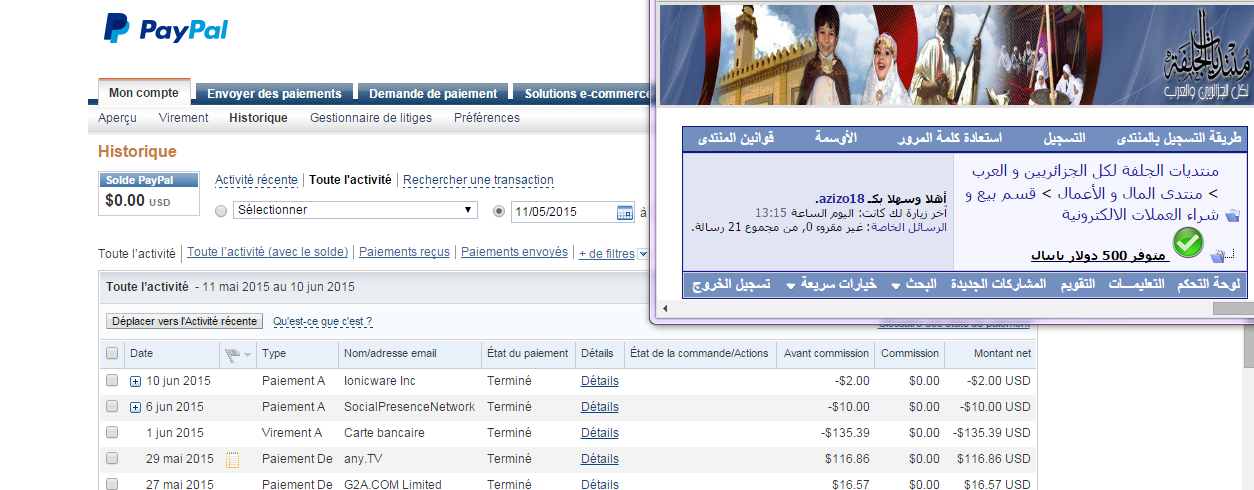Open Détails for any.TV payment
This screenshot has width=1254, height=490.
coord(599,459)
